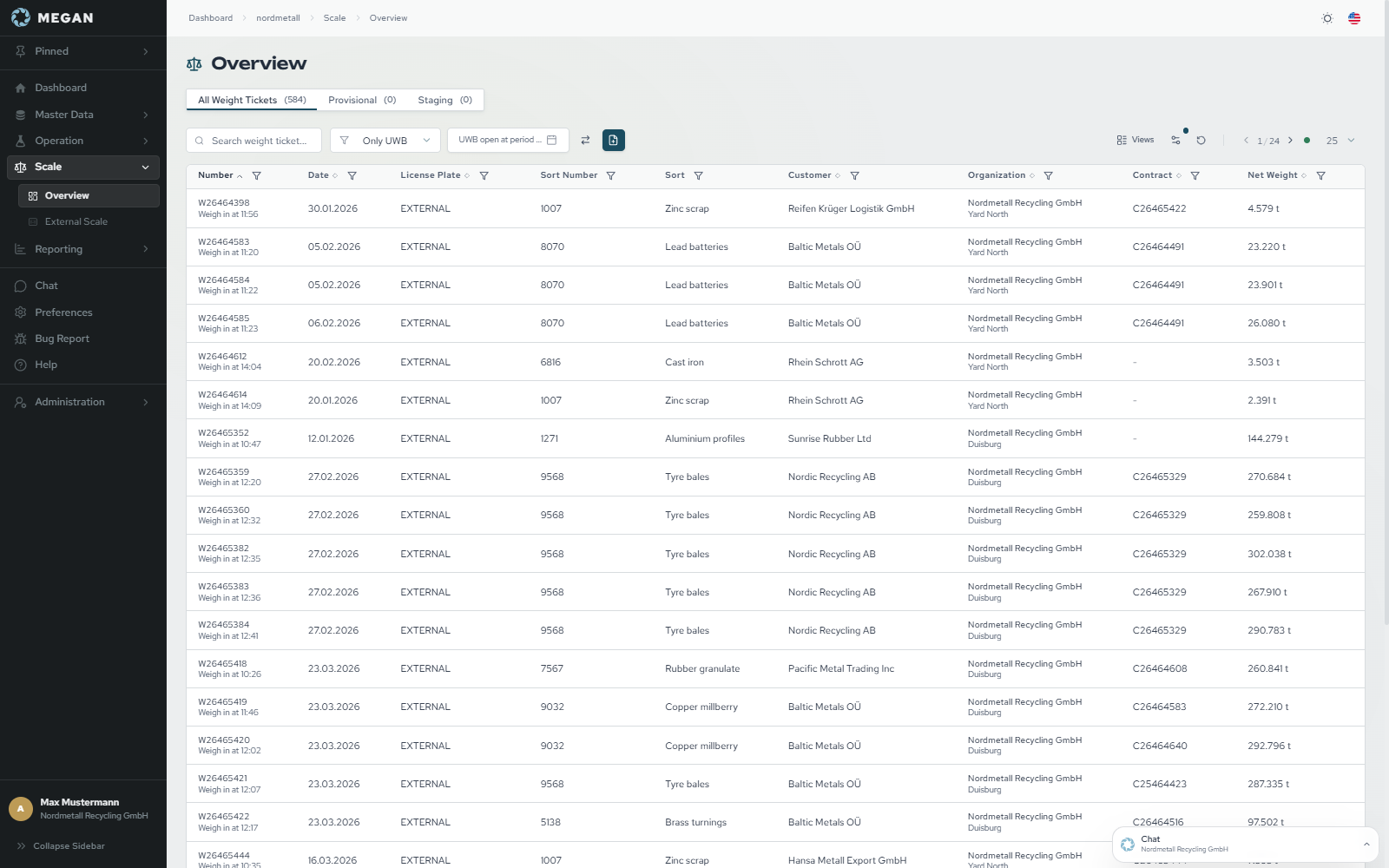1389x868 pixels.
Task: Open Bug Report page
Action: tap(82, 339)
